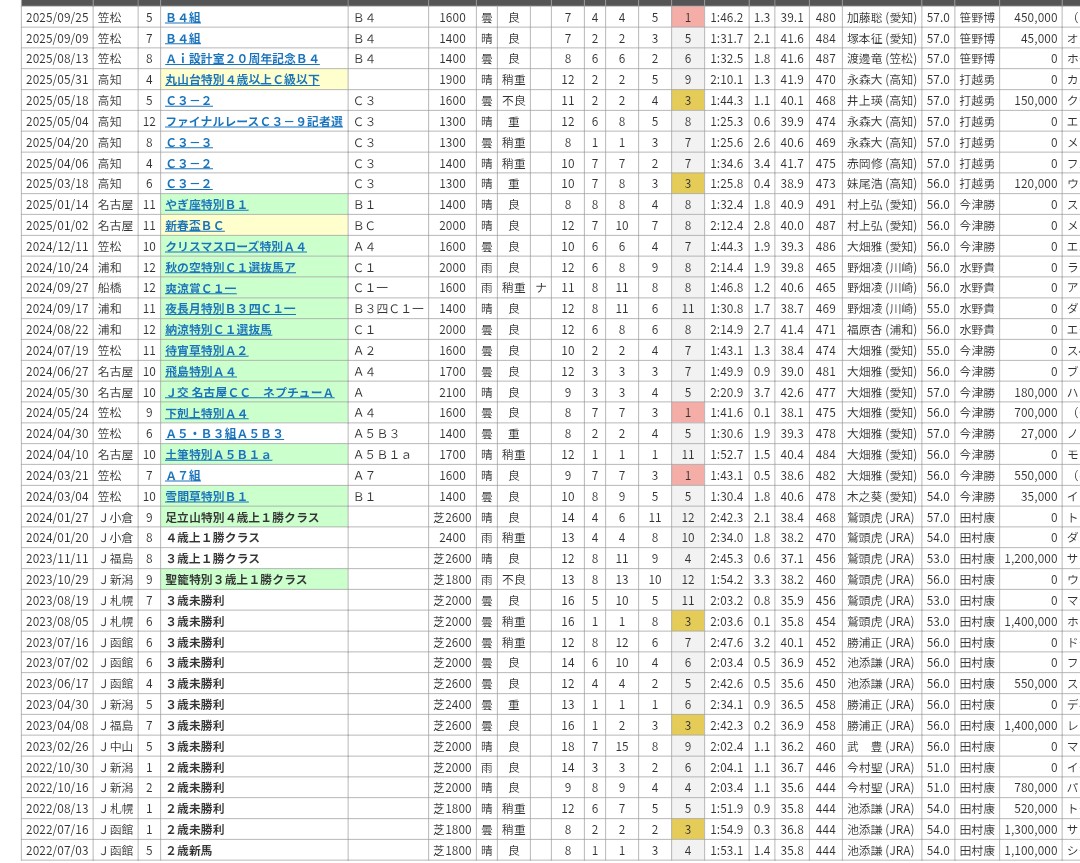This screenshot has height=863, width=1080.
Task: Open the 納涼特別Ｃ１選抜馬 race link
Action: click(x=218, y=330)
